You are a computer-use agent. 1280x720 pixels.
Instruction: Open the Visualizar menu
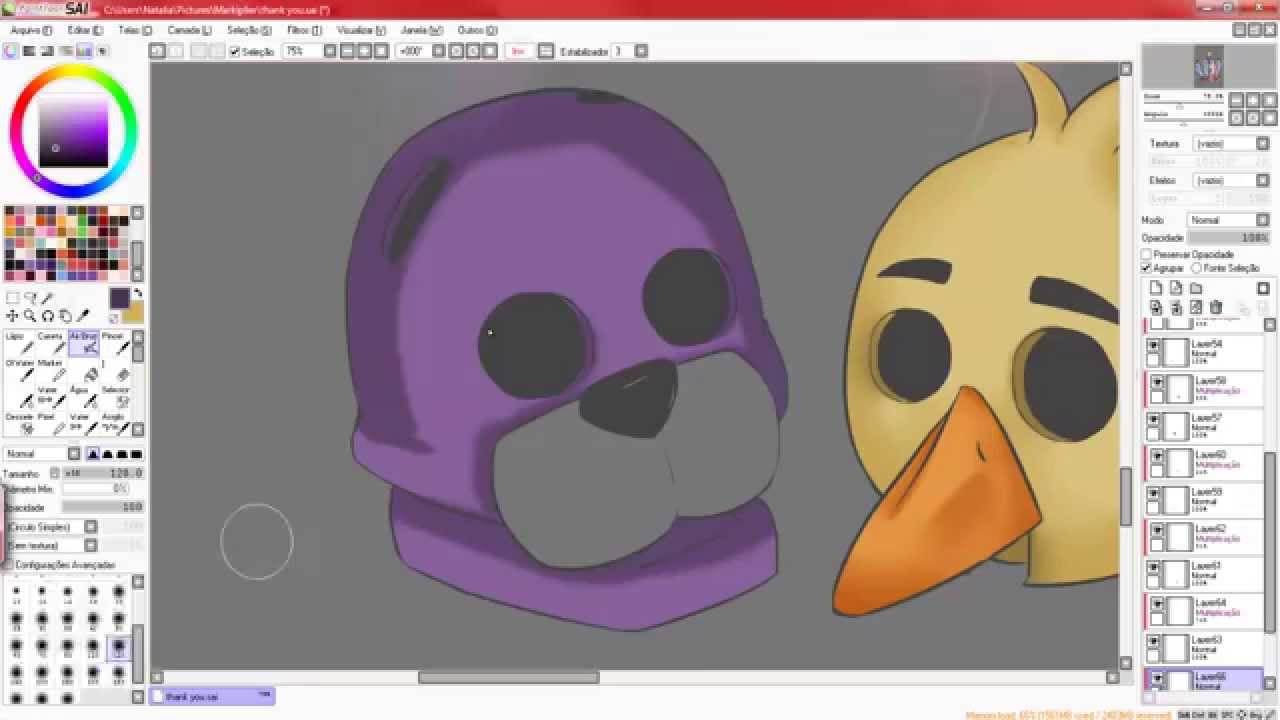point(361,31)
